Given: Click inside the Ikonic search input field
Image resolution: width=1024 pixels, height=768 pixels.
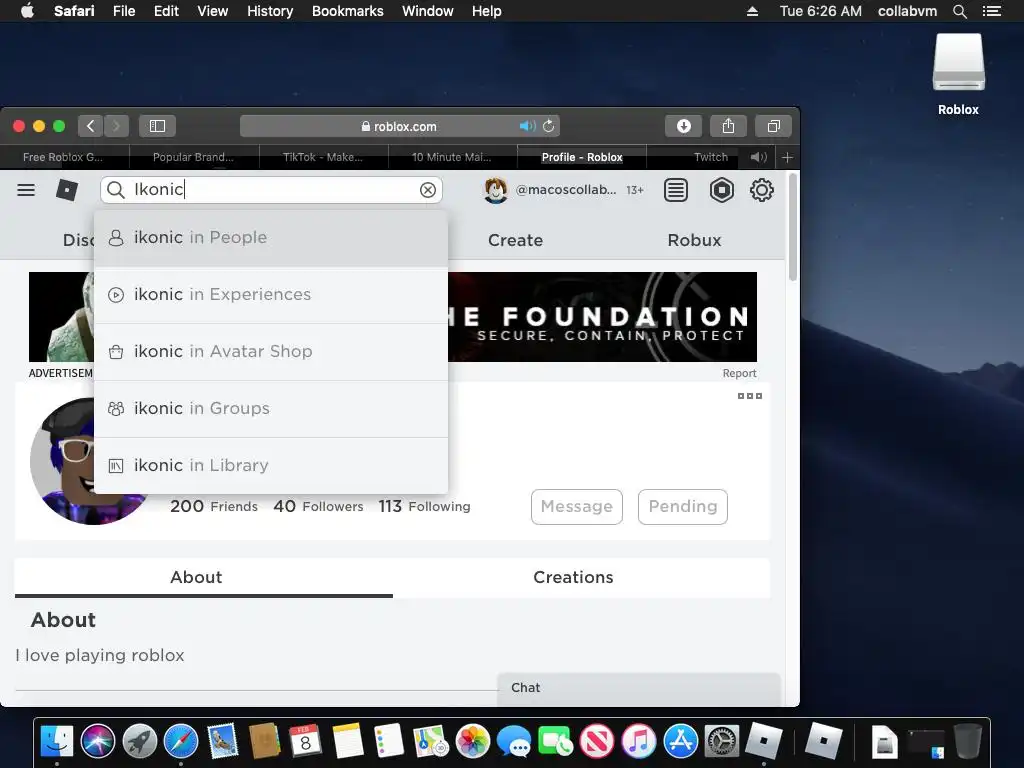Looking at the screenshot, I should [x=271, y=190].
